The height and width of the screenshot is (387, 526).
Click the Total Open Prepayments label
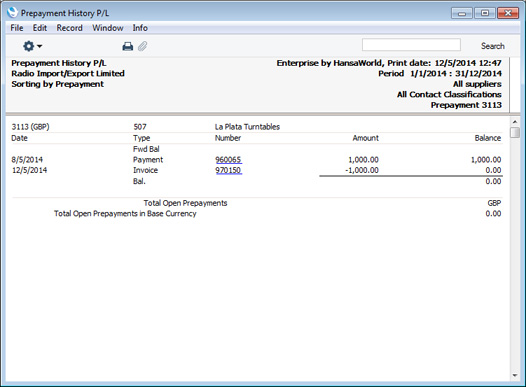186,203
